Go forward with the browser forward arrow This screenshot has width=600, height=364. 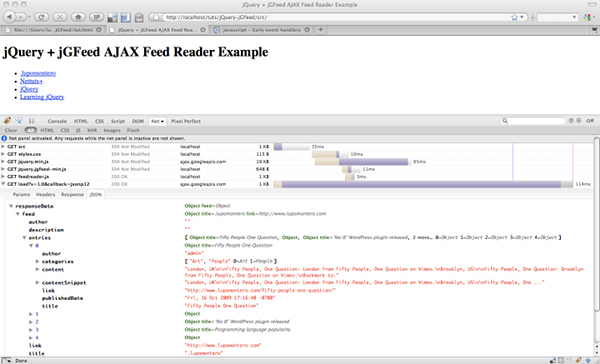pyautogui.click(x=21, y=17)
